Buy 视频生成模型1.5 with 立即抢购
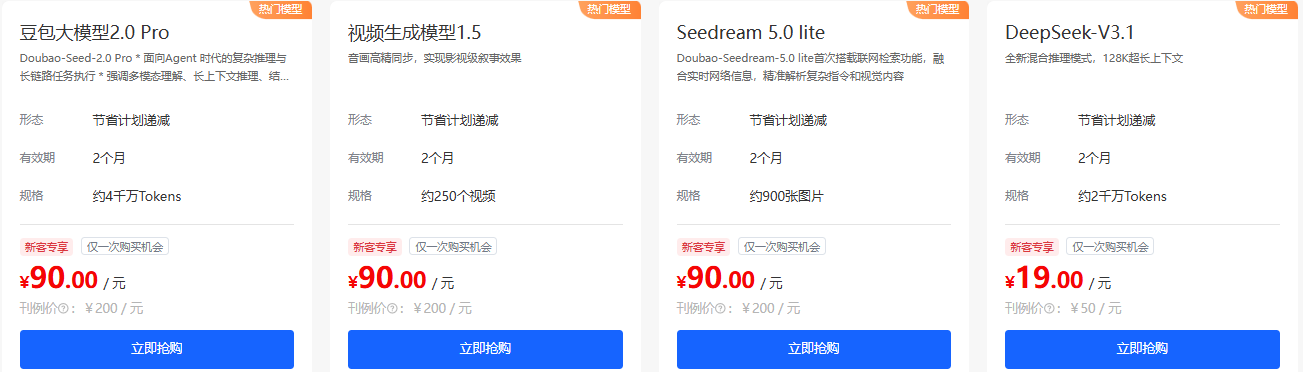 [x=485, y=349]
